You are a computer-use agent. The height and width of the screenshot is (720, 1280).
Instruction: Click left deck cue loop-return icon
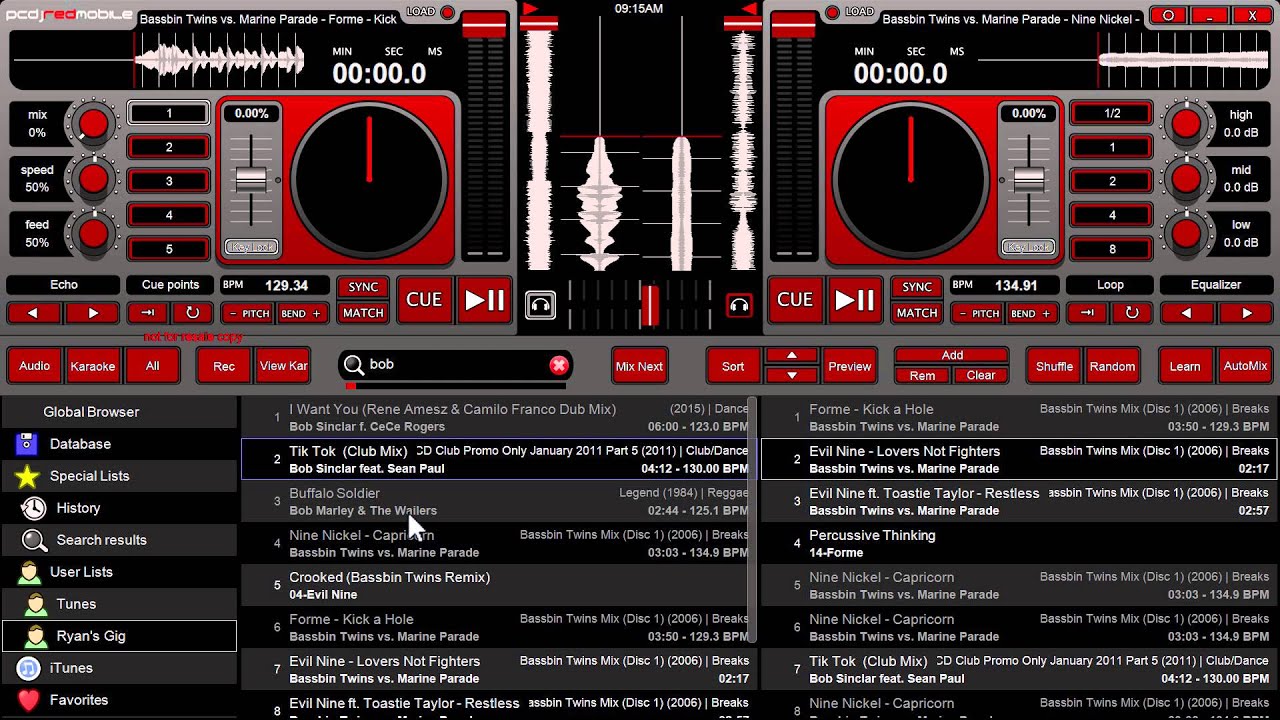[192, 313]
